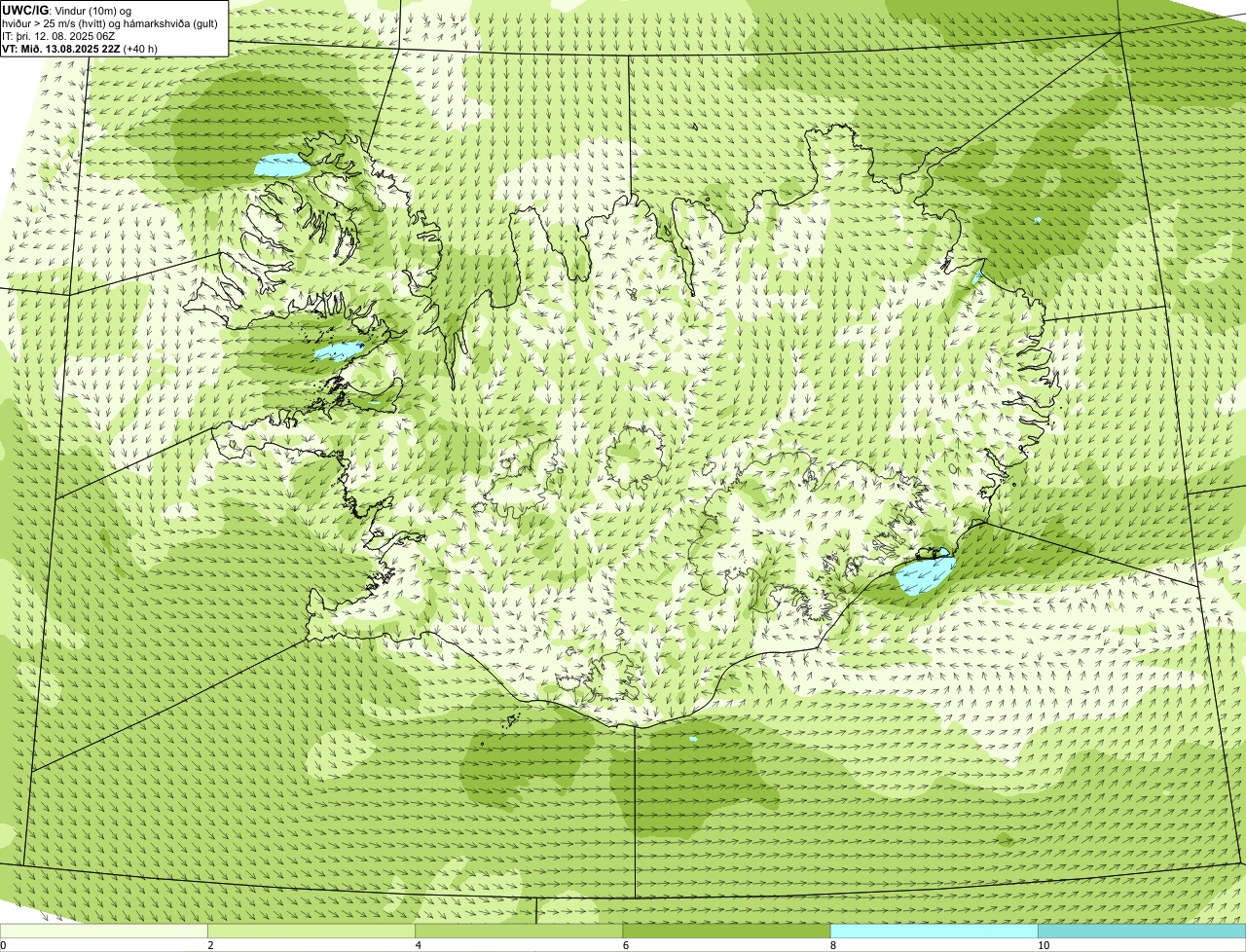Click the scale label '6'
Screen dimensions: 1246x952
point(626,945)
